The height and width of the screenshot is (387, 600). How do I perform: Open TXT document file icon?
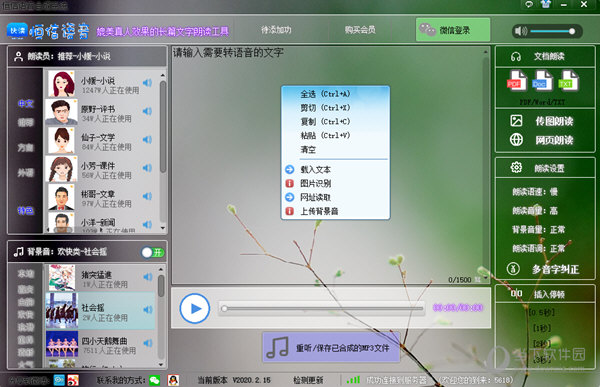point(568,81)
